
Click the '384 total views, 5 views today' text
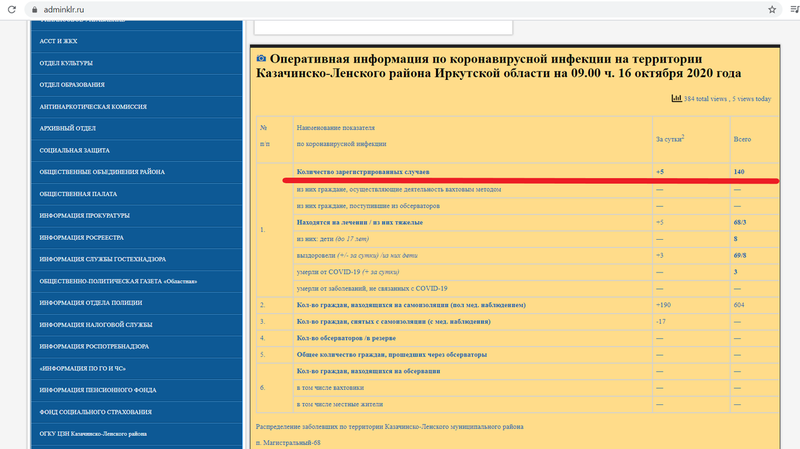727,99
